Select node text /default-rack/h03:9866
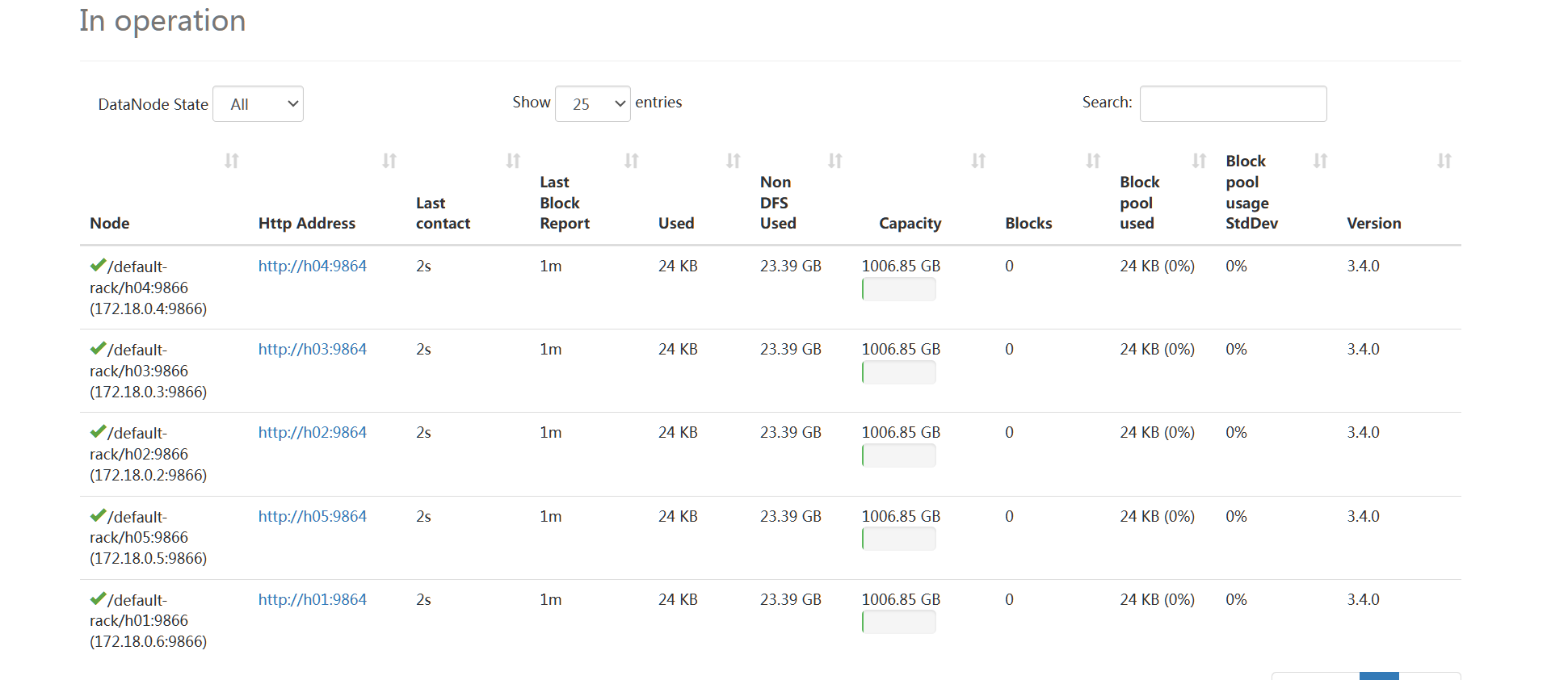The width and height of the screenshot is (1568, 680). pyautogui.click(x=139, y=360)
